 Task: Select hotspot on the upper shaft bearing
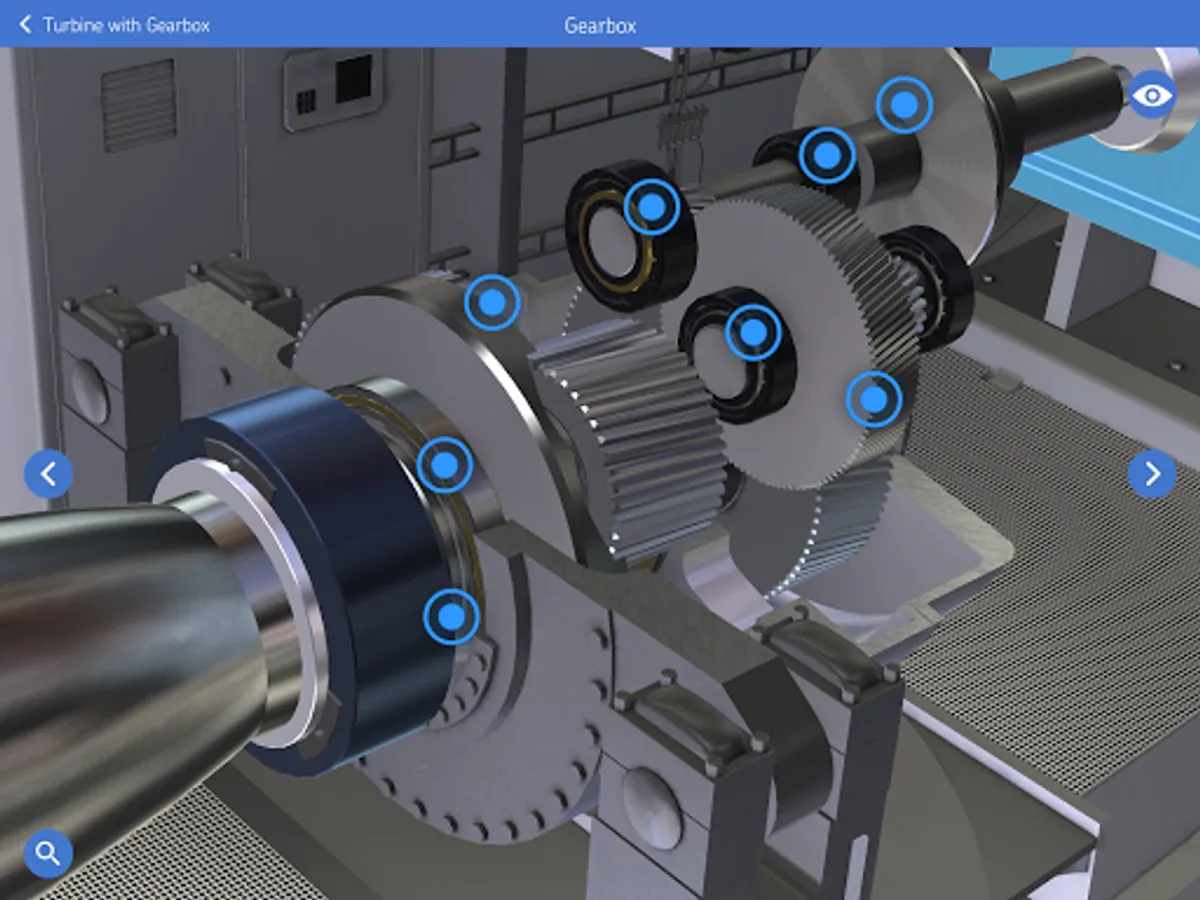click(827, 155)
